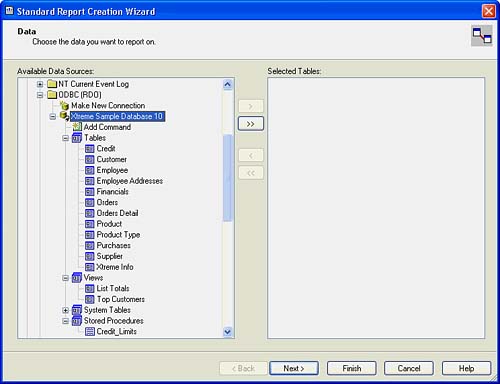500x384 pixels.
Task: Click the Finish button
Action: pyautogui.click(x=352, y=368)
